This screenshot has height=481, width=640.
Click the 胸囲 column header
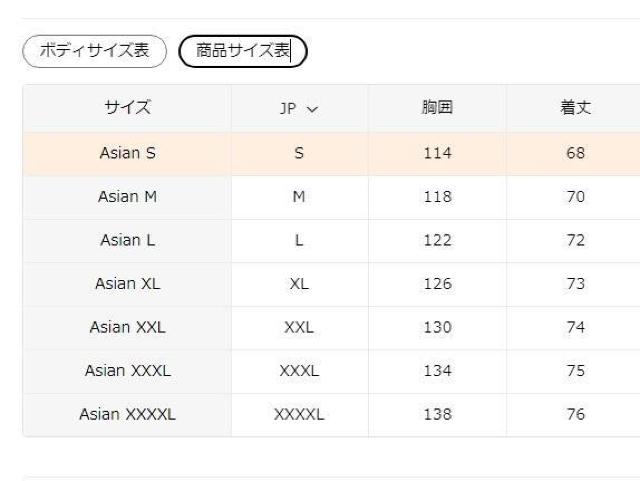coord(437,108)
